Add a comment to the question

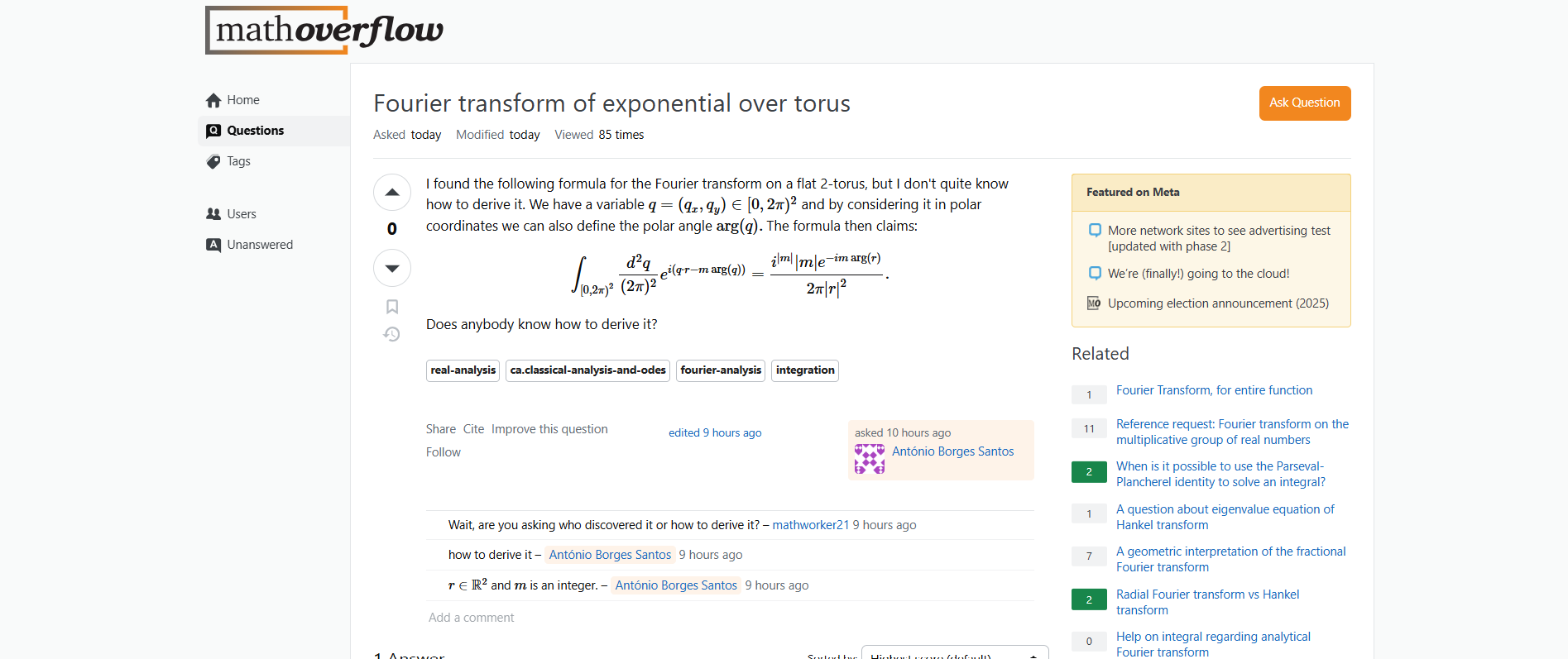tap(471, 618)
